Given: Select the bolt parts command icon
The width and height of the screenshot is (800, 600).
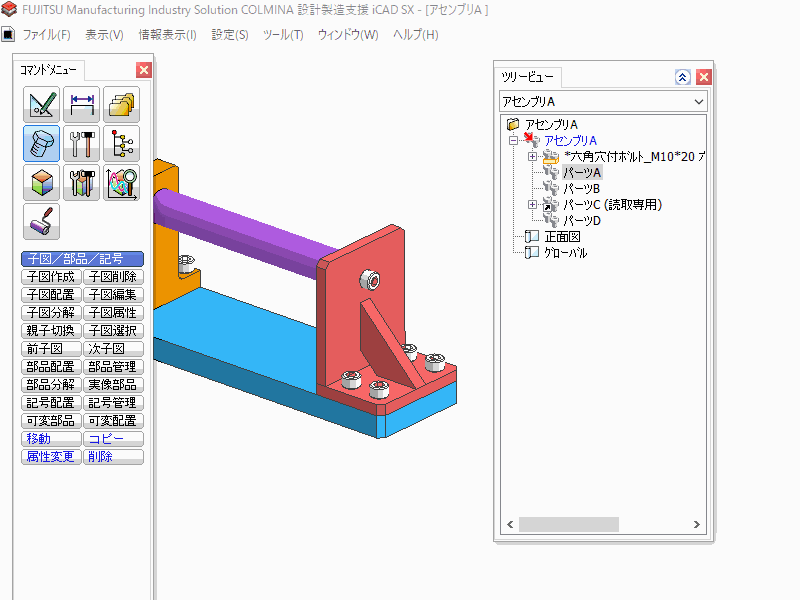Looking at the screenshot, I should pos(42,144).
